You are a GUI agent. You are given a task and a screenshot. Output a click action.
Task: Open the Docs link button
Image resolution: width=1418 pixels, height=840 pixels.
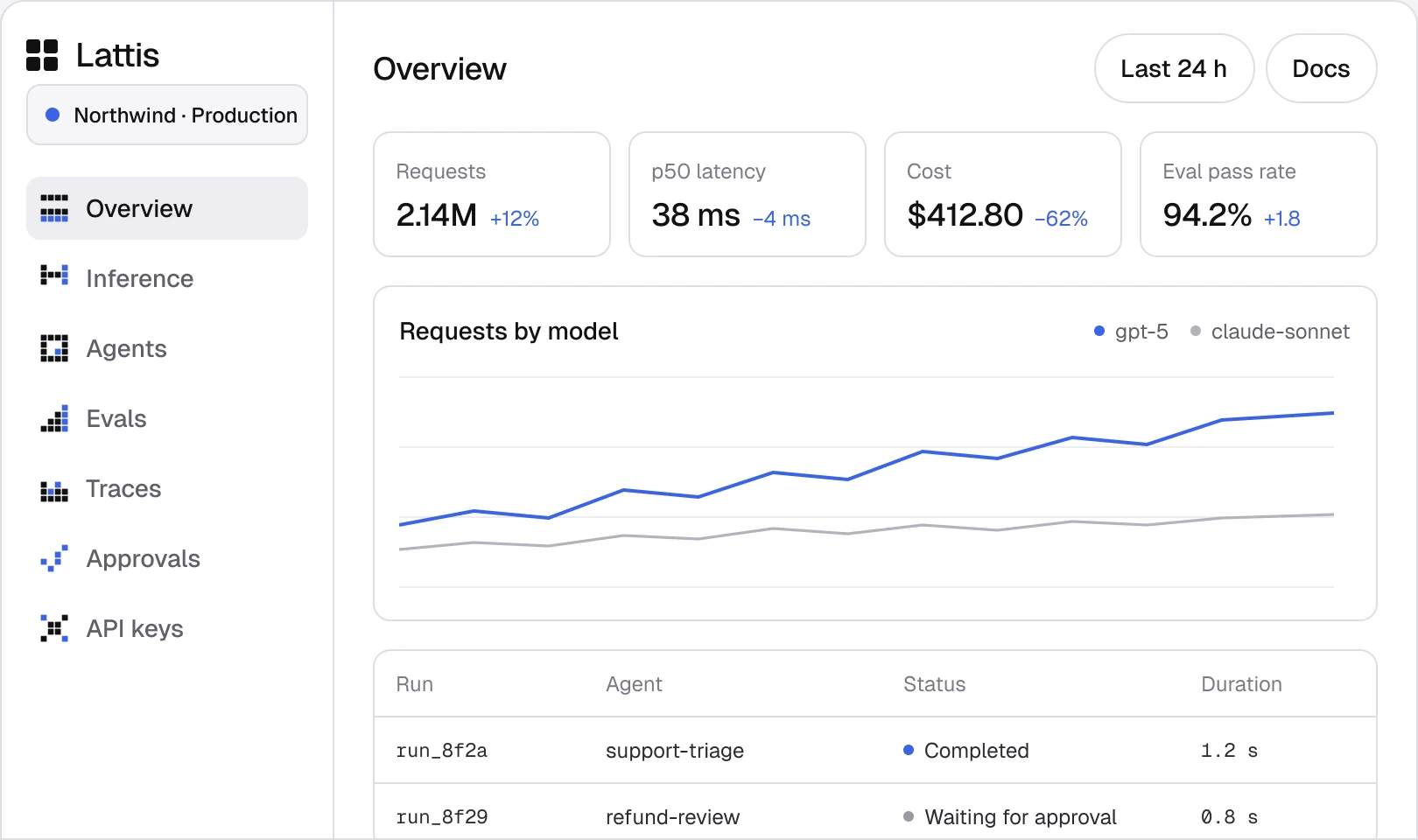[x=1321, y=68]
